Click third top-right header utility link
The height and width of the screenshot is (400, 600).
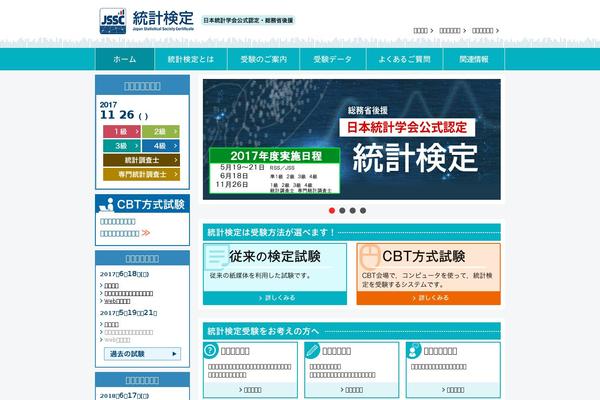[485, 31]
